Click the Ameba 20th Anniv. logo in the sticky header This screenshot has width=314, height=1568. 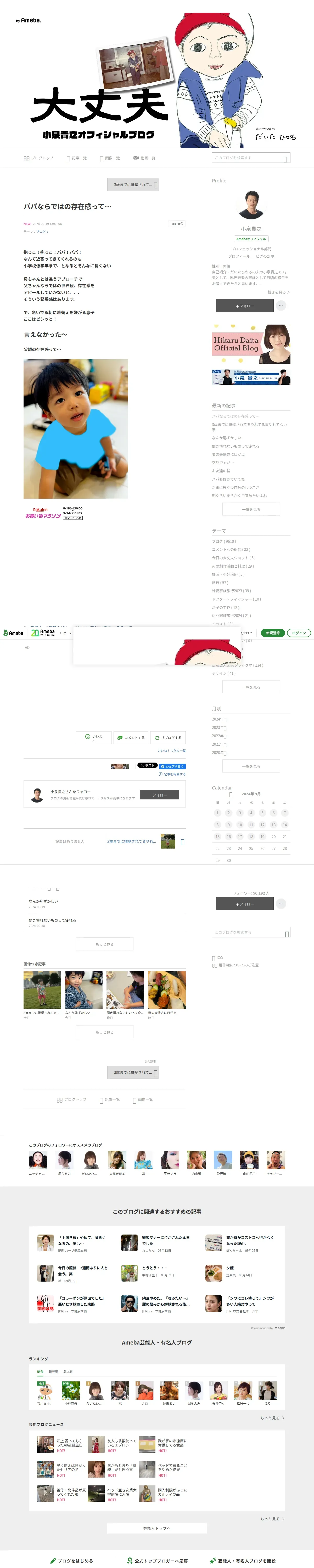(43, 633)
